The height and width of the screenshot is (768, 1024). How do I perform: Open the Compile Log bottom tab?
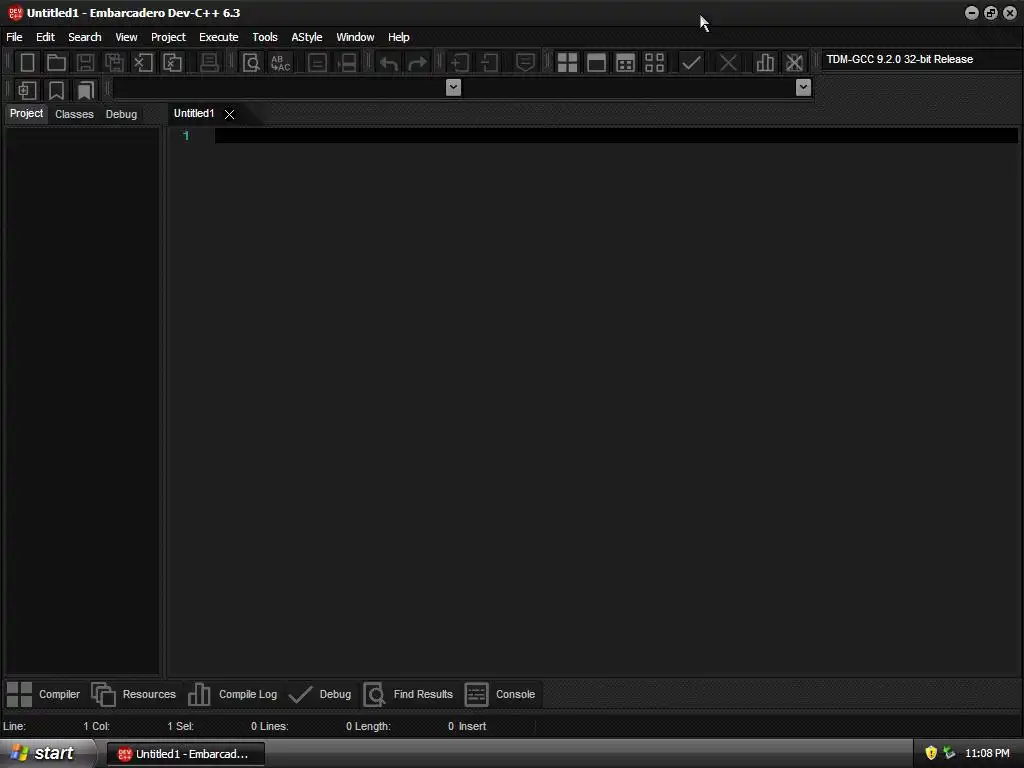[233, 694]
